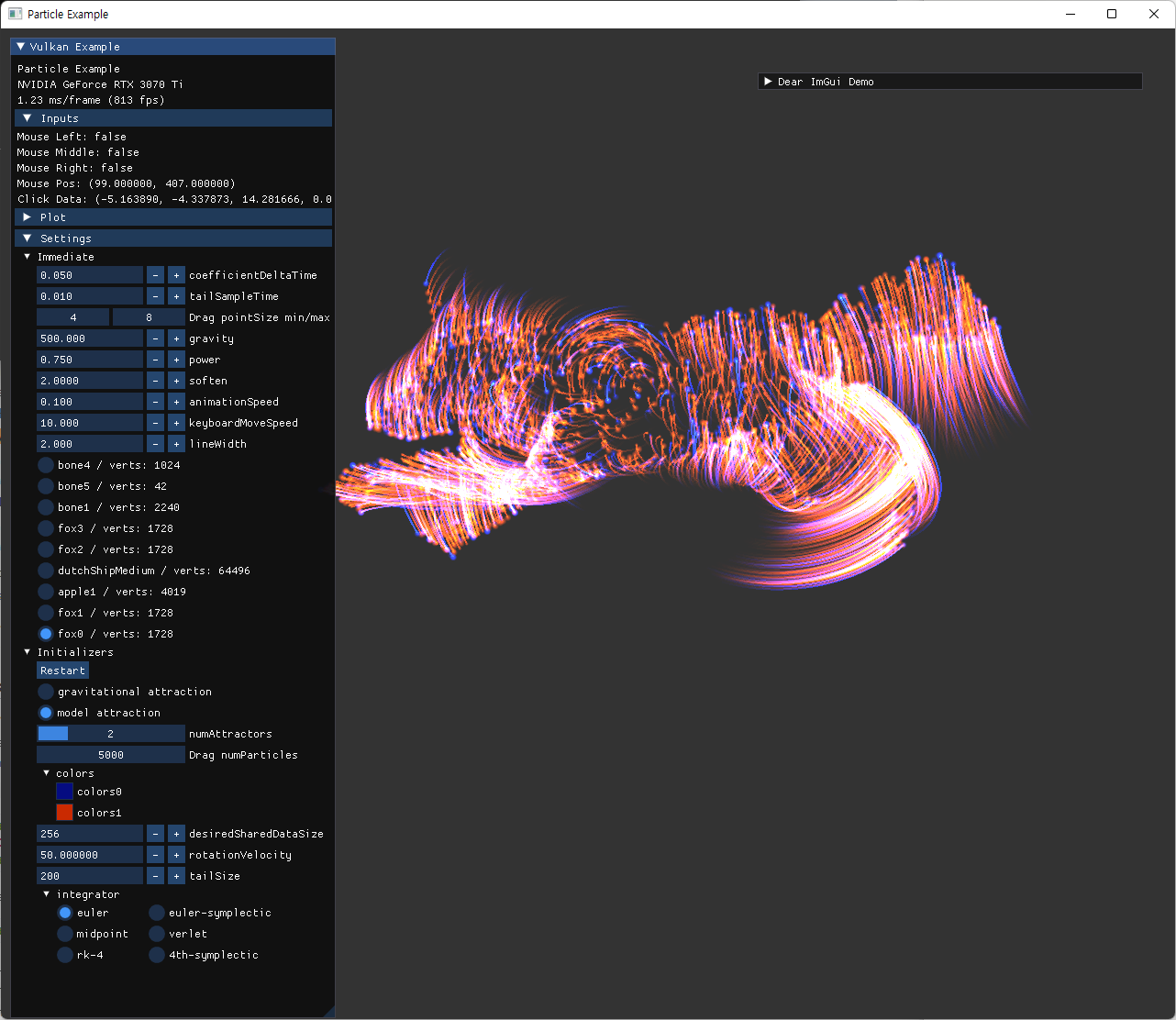The width and height of the screenshot is (1176, 1020).
Task: Expand the Dear ImGui Demo window
Action: click(768, 82)
